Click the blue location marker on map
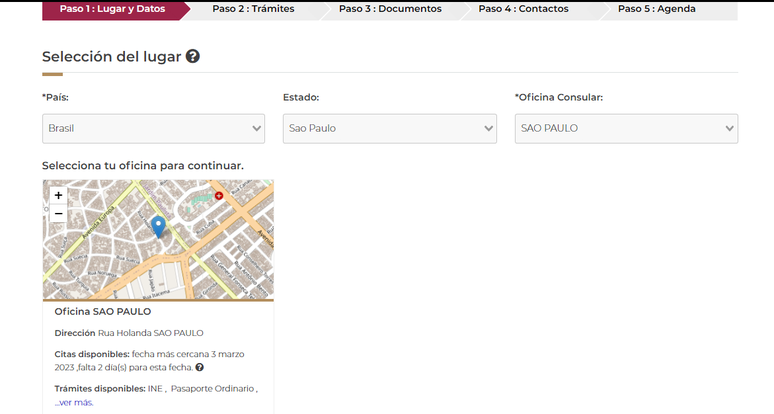The height and width of the screenshot is (414, 774). (x=158, y=227)
